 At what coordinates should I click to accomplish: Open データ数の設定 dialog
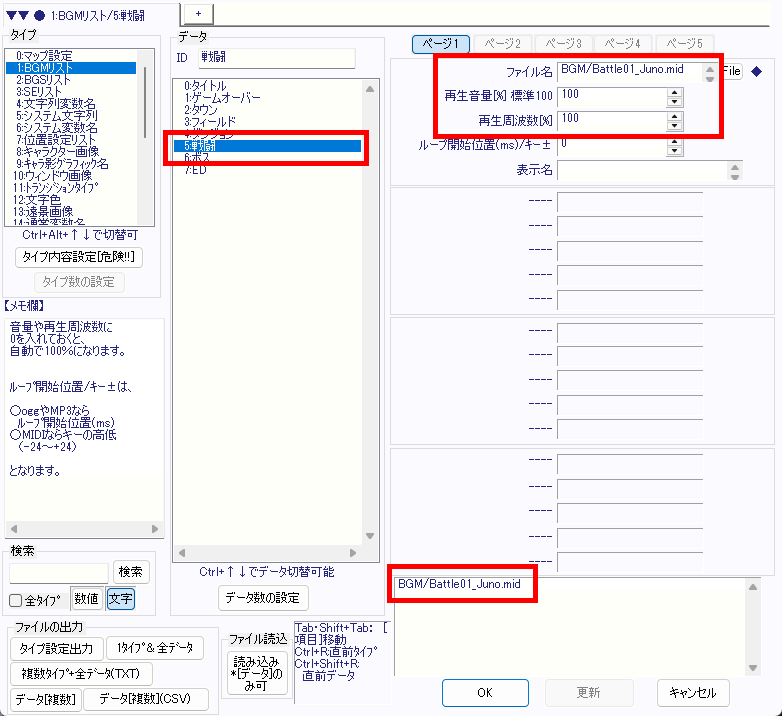click(x=265, y=598)
